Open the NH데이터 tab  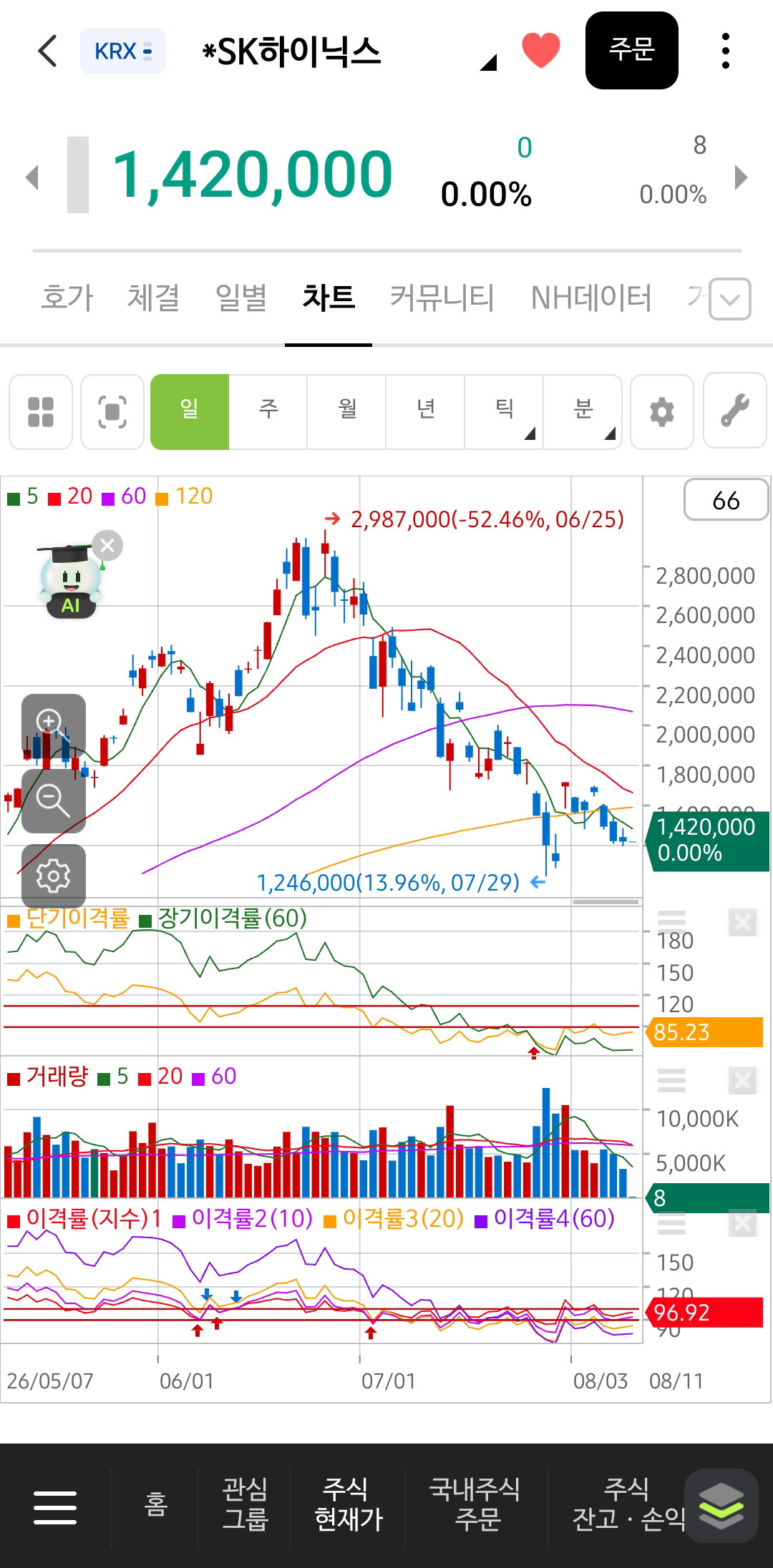[x=591, y=297]
